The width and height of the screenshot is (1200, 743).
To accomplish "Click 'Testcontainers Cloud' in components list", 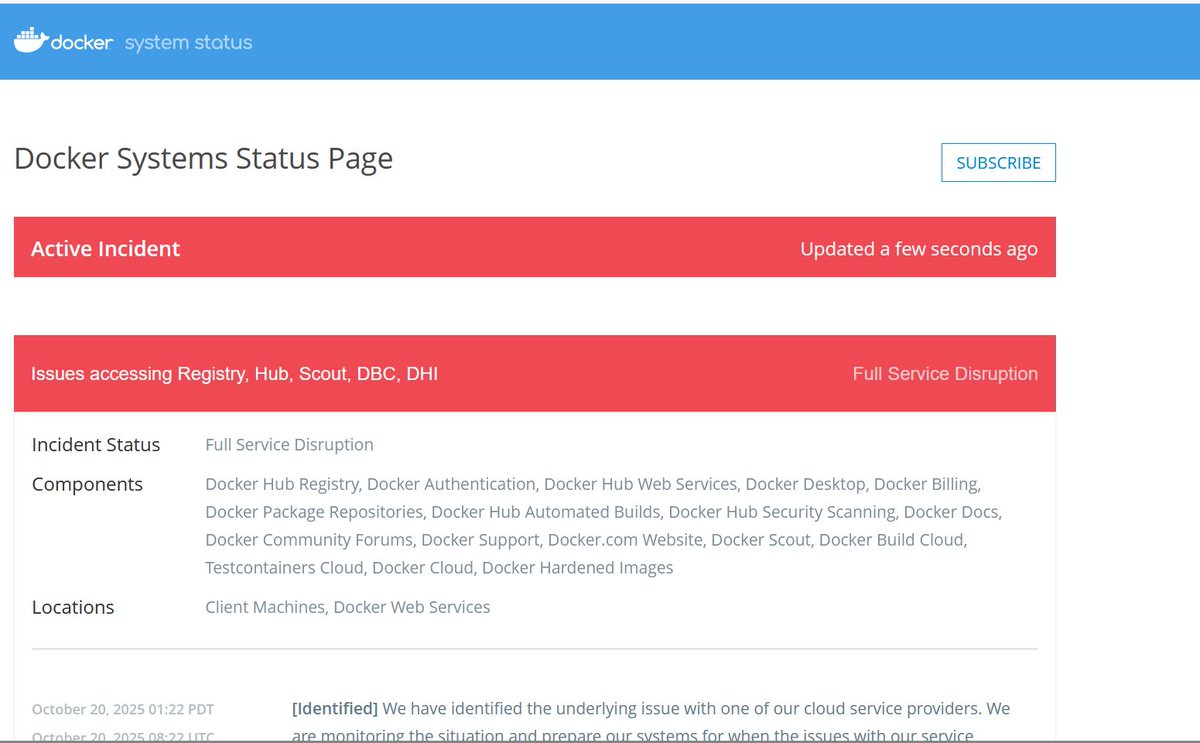I will pos(284,568).
